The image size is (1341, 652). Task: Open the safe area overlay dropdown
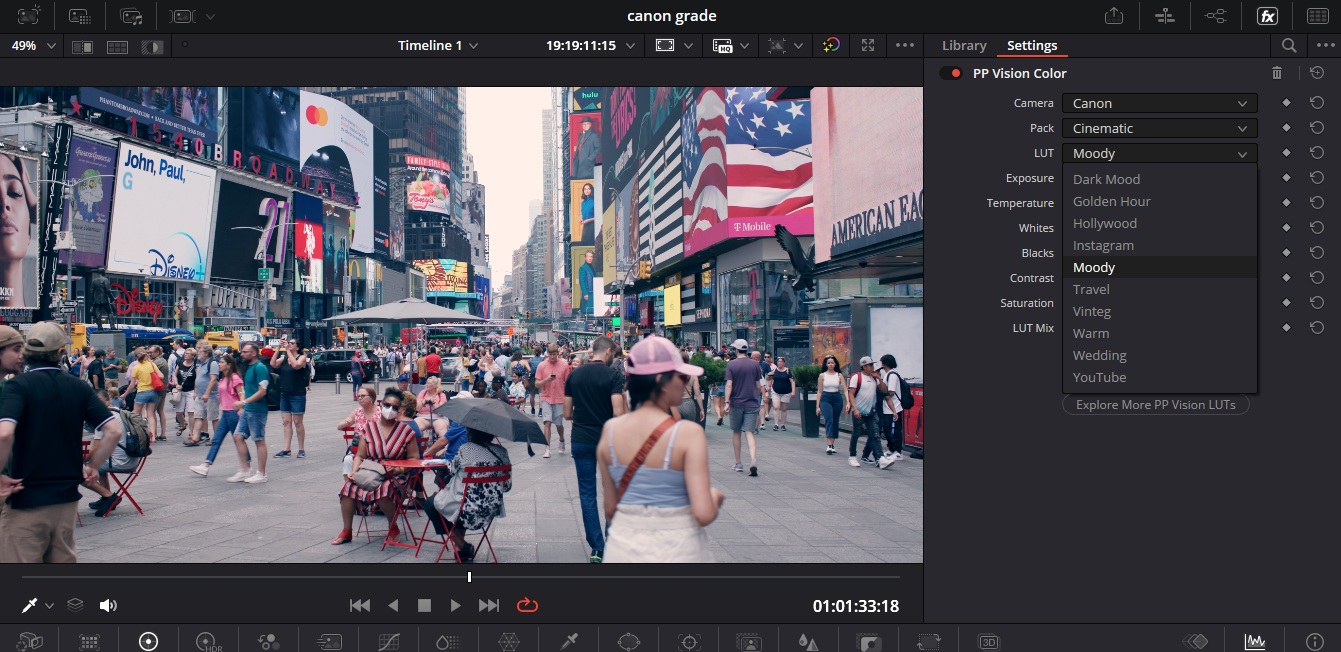click(x=673, y=46)
